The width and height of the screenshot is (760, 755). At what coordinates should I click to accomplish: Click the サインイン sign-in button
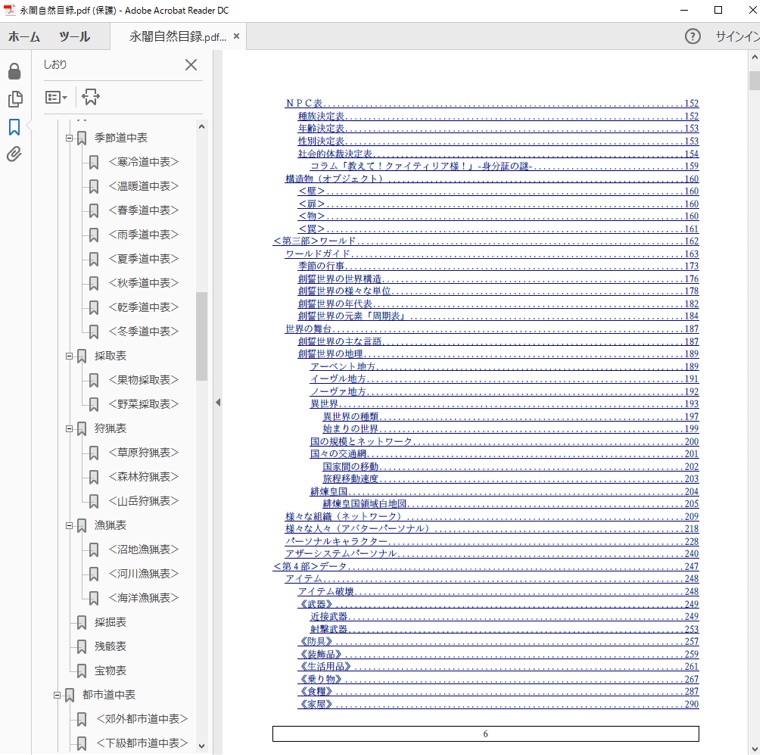(x=737, y=36)
